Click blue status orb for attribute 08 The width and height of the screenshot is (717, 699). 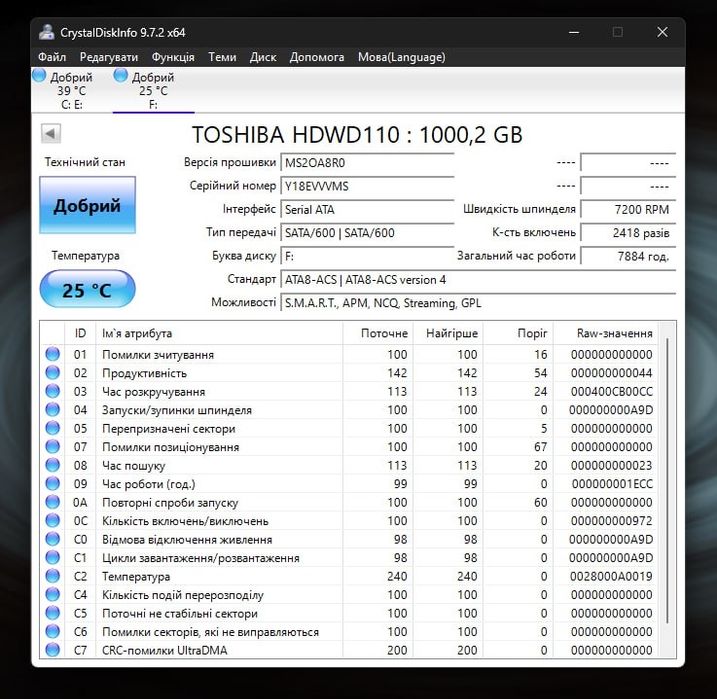[x=53, y=465]
